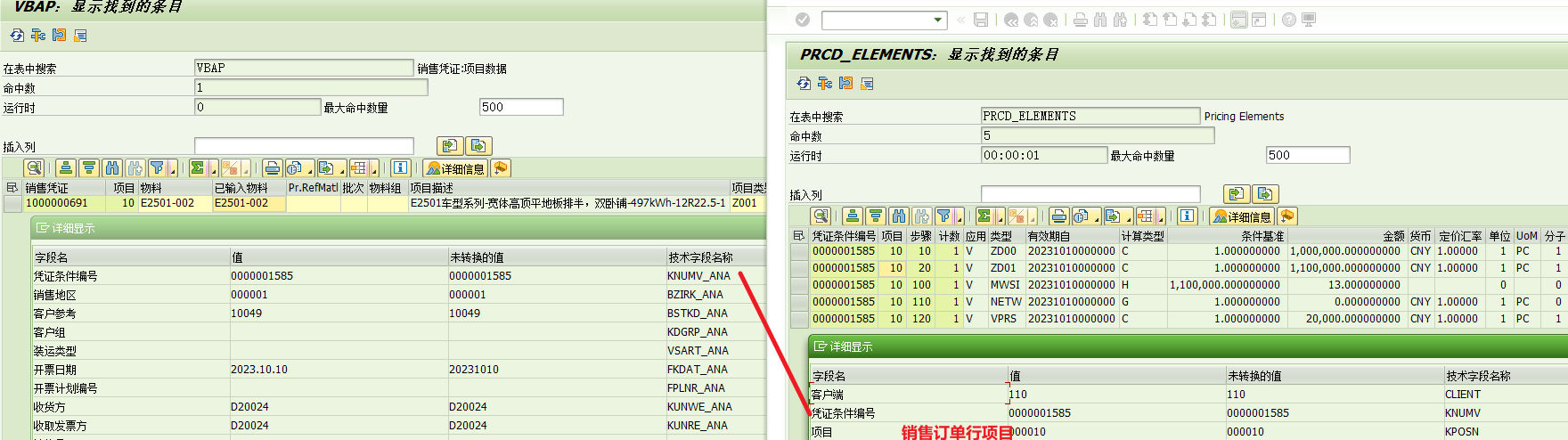Click the Back icon in SAP standard toolbar
The height and width of the screenshot is (440, 1568).
[x=1011, y=20]
